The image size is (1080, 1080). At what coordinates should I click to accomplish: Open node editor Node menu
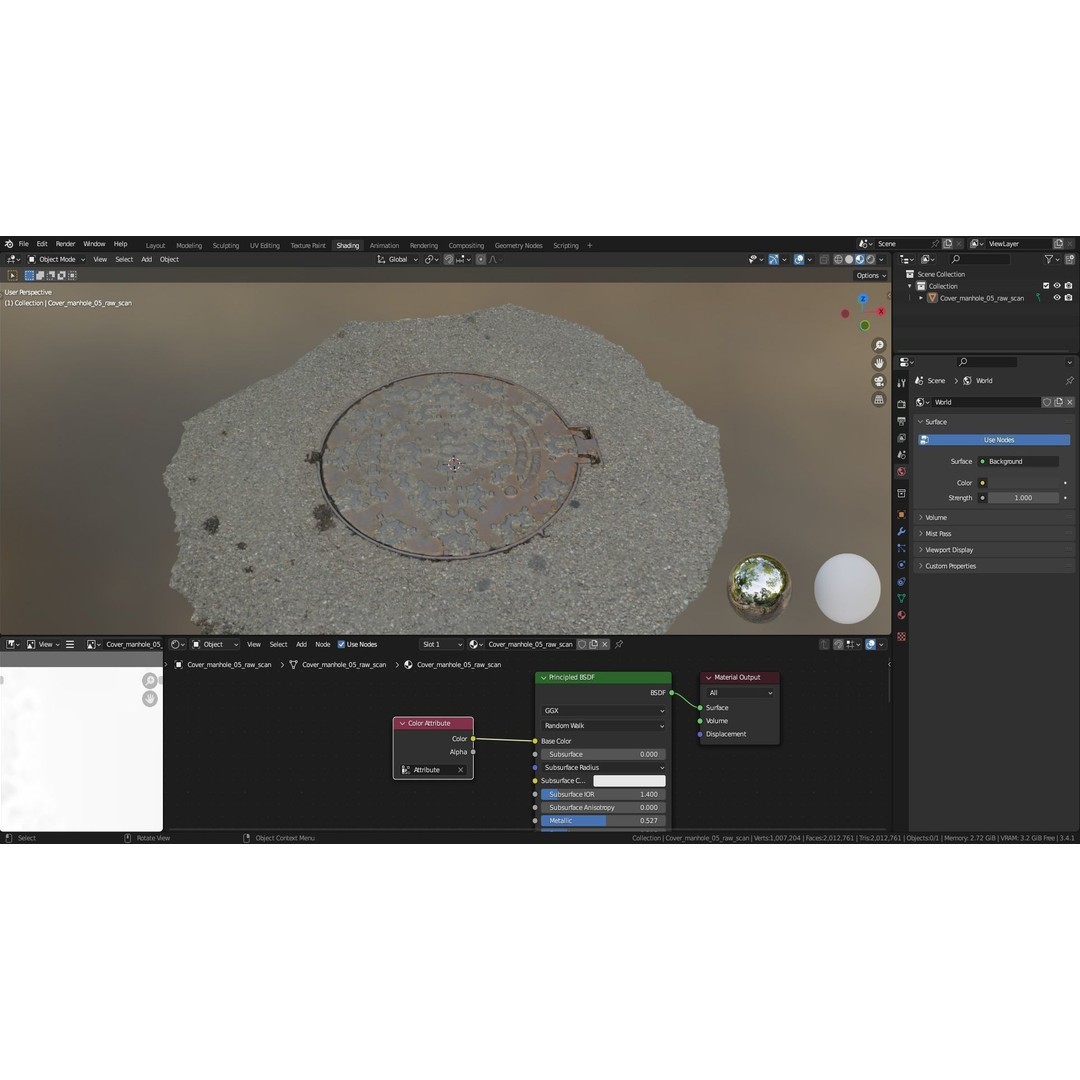click(x=322, y=645)
